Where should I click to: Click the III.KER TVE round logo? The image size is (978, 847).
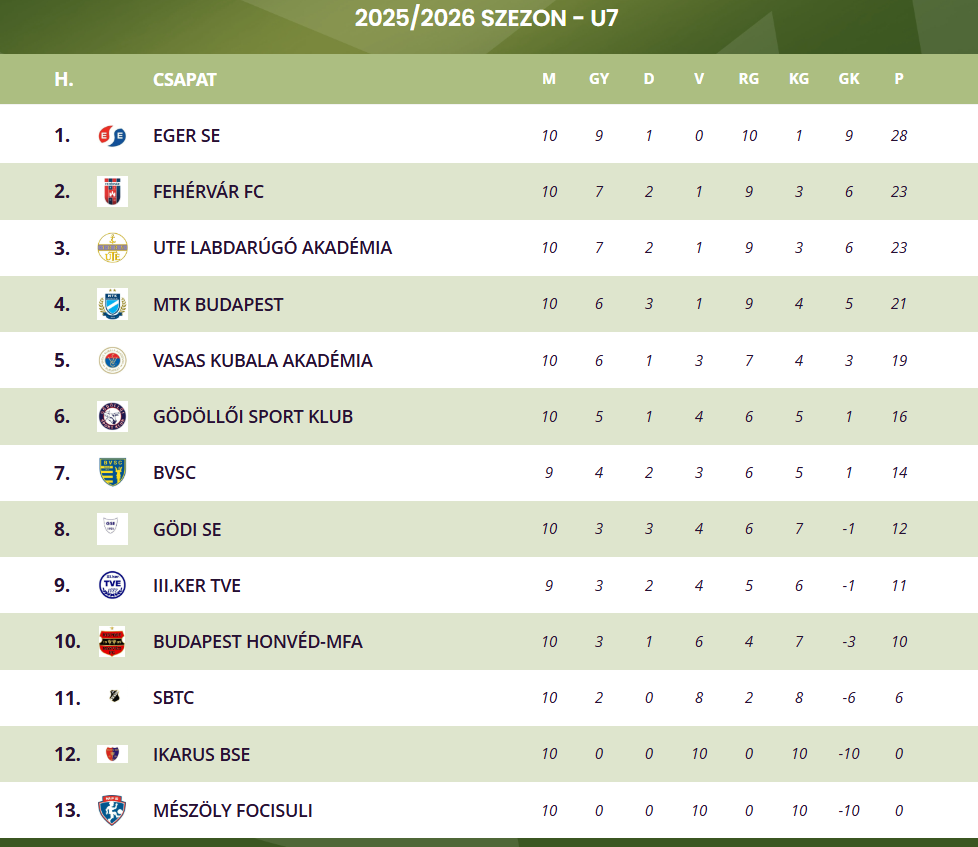[x=112, y=585]
